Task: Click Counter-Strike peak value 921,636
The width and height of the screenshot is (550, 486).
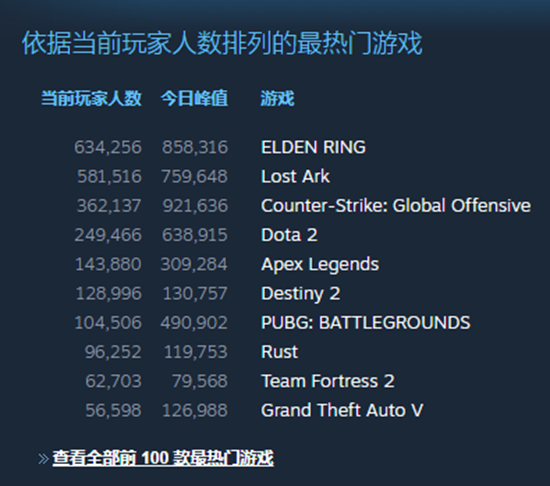Action: tap(195, 206)
